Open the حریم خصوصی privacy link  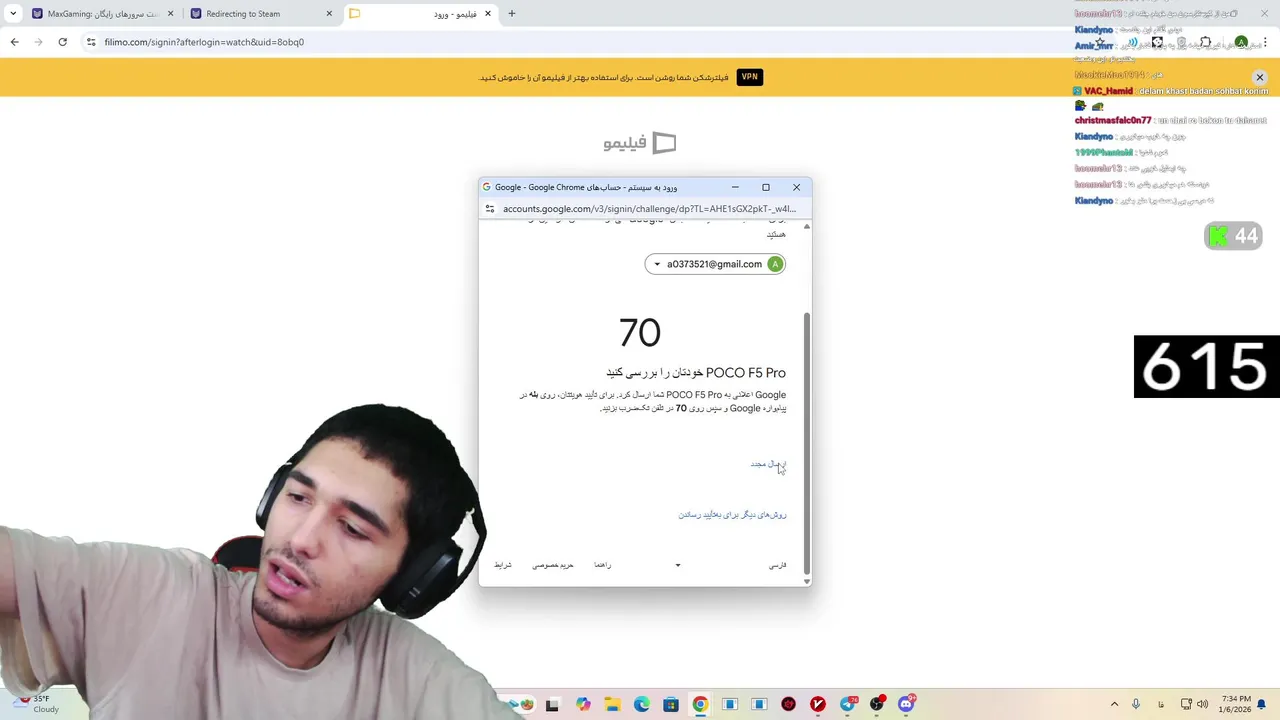[x=553, y=565]
